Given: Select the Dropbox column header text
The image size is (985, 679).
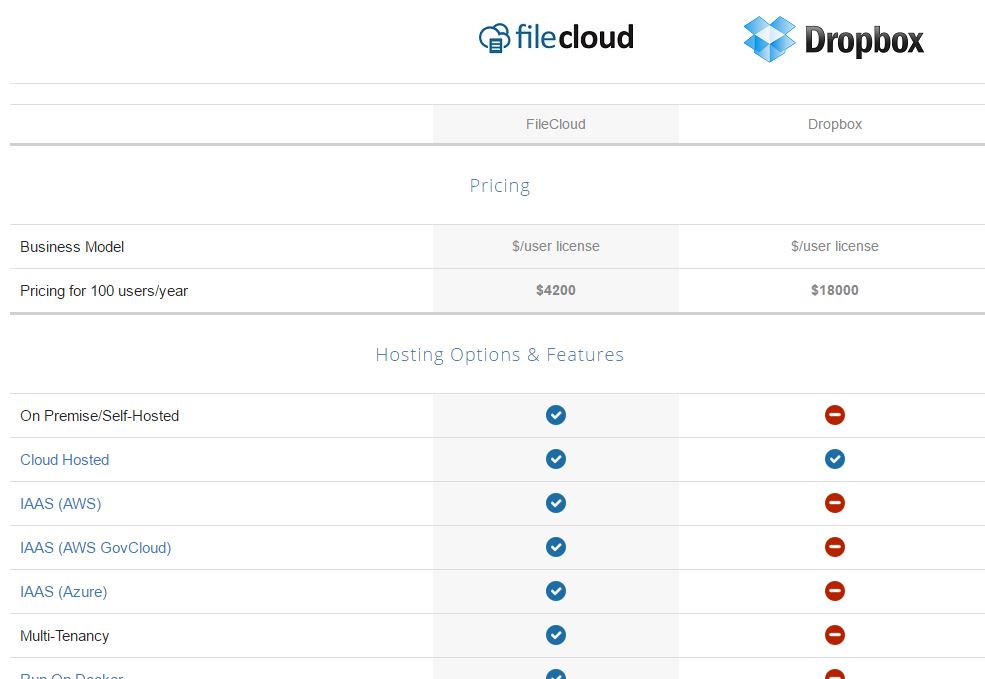Looking at the screenshot, I should pos(835,124).
